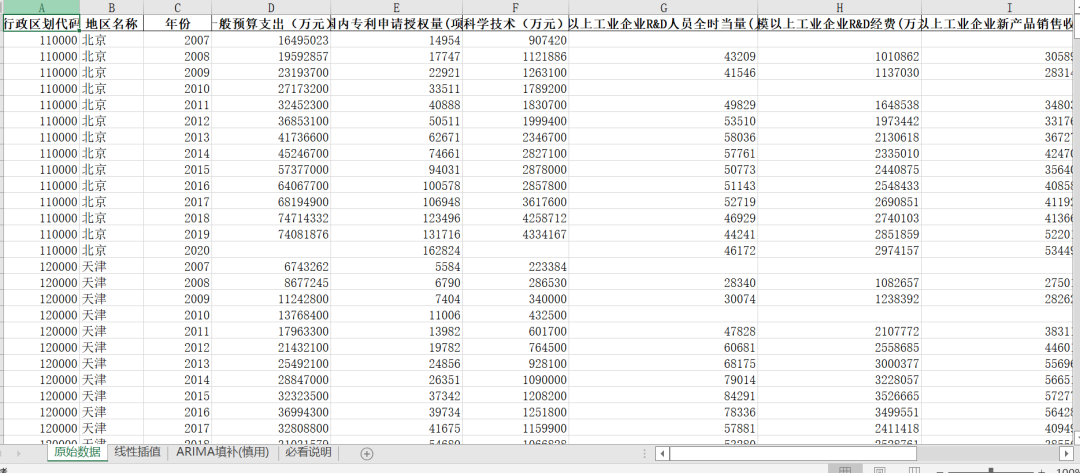The width and height of the screenshot is (1080, 473).
Task: Select column D header
Action: [x=271, y=8]
